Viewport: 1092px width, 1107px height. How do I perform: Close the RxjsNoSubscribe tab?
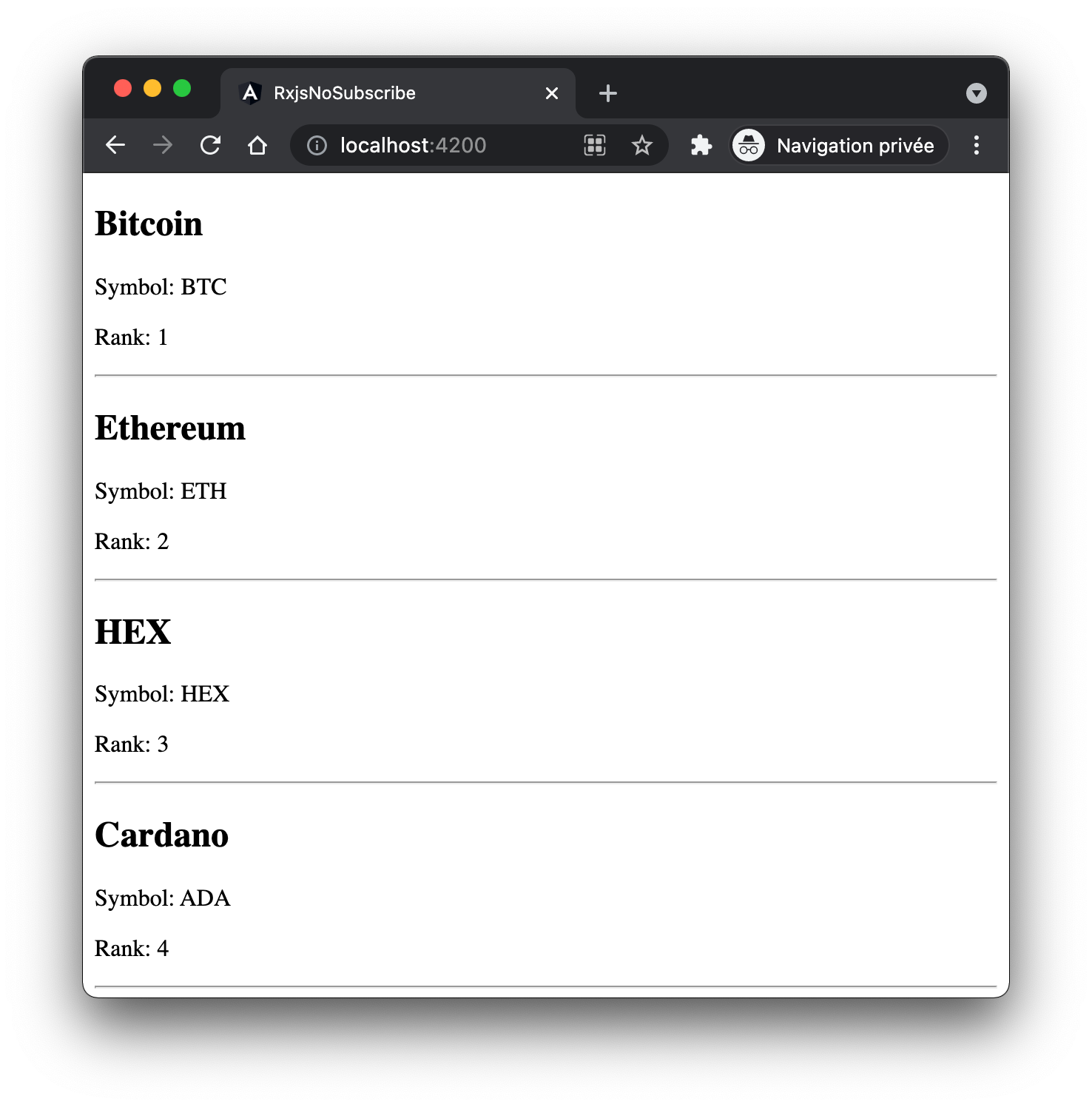tap(552, 93)
